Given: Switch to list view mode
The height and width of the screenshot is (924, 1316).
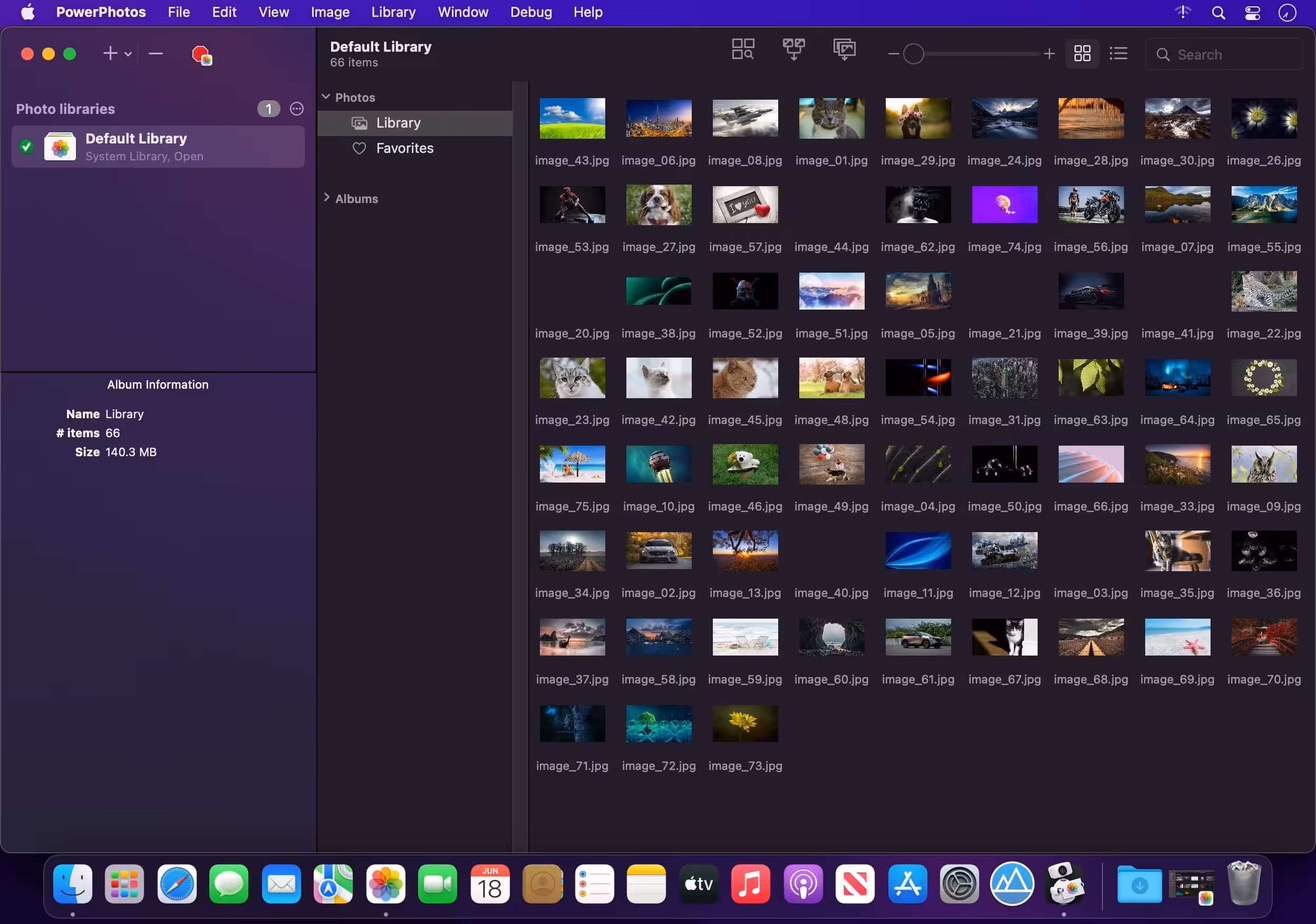Looking at the screenshot, I should pos(1118,54).
